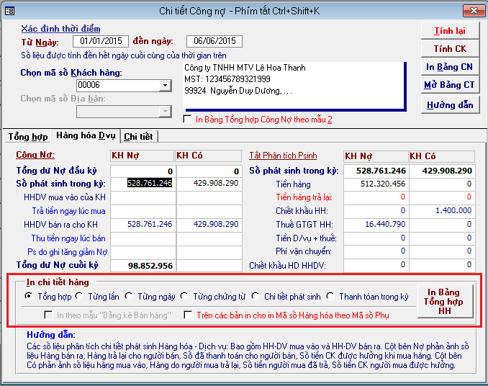
Task: Click the Trả tiền ngay lúc mua label
Action: tap(68, 211)
